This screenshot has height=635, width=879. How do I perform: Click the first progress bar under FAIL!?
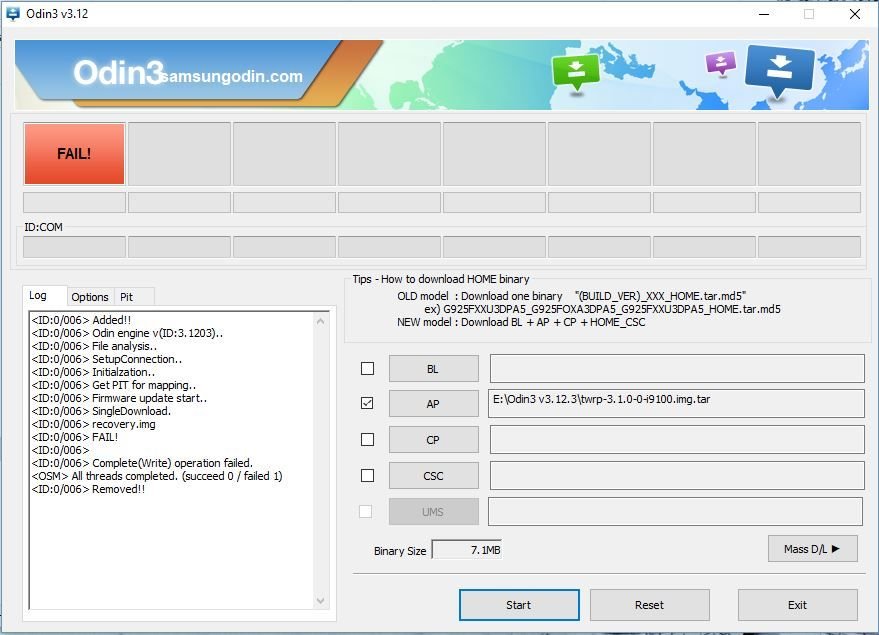(74, 202)
